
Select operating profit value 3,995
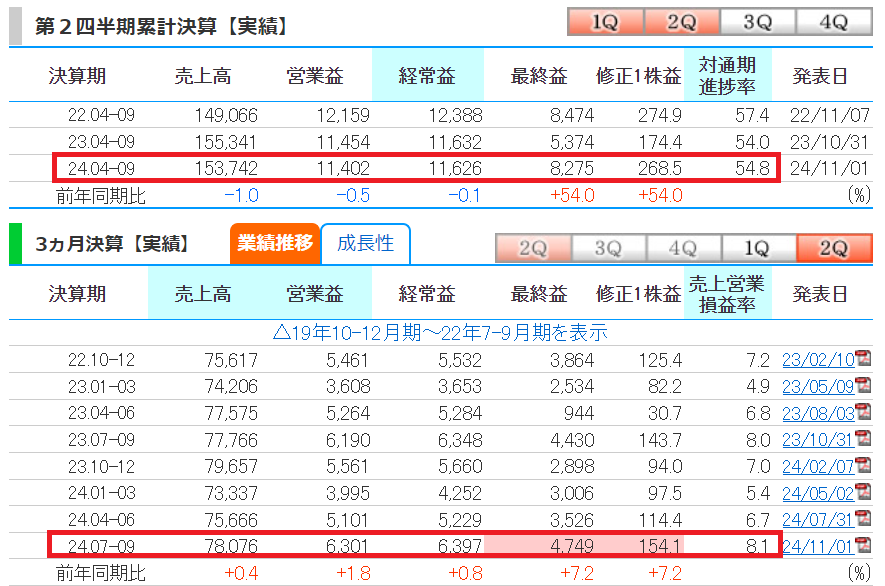[x=348, y=493]
